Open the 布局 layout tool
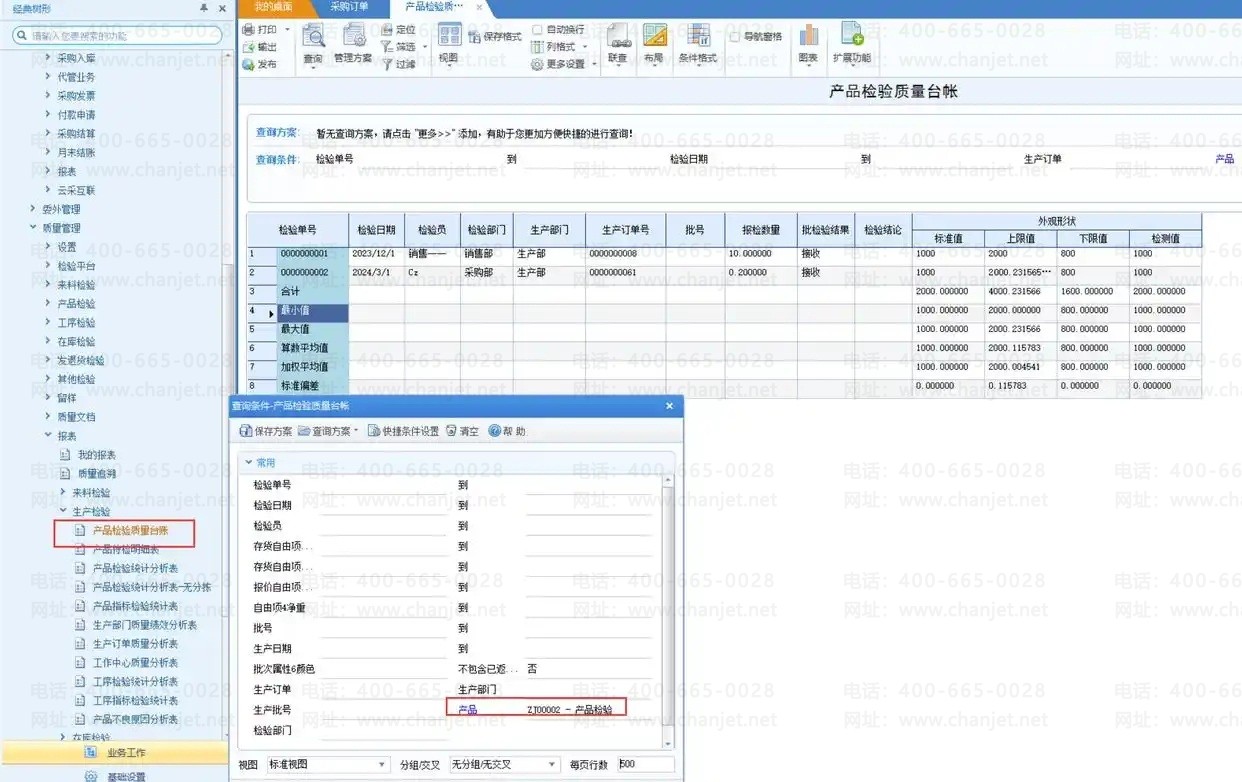Viewport: 1242px width, 782px height. pos(654,45)
